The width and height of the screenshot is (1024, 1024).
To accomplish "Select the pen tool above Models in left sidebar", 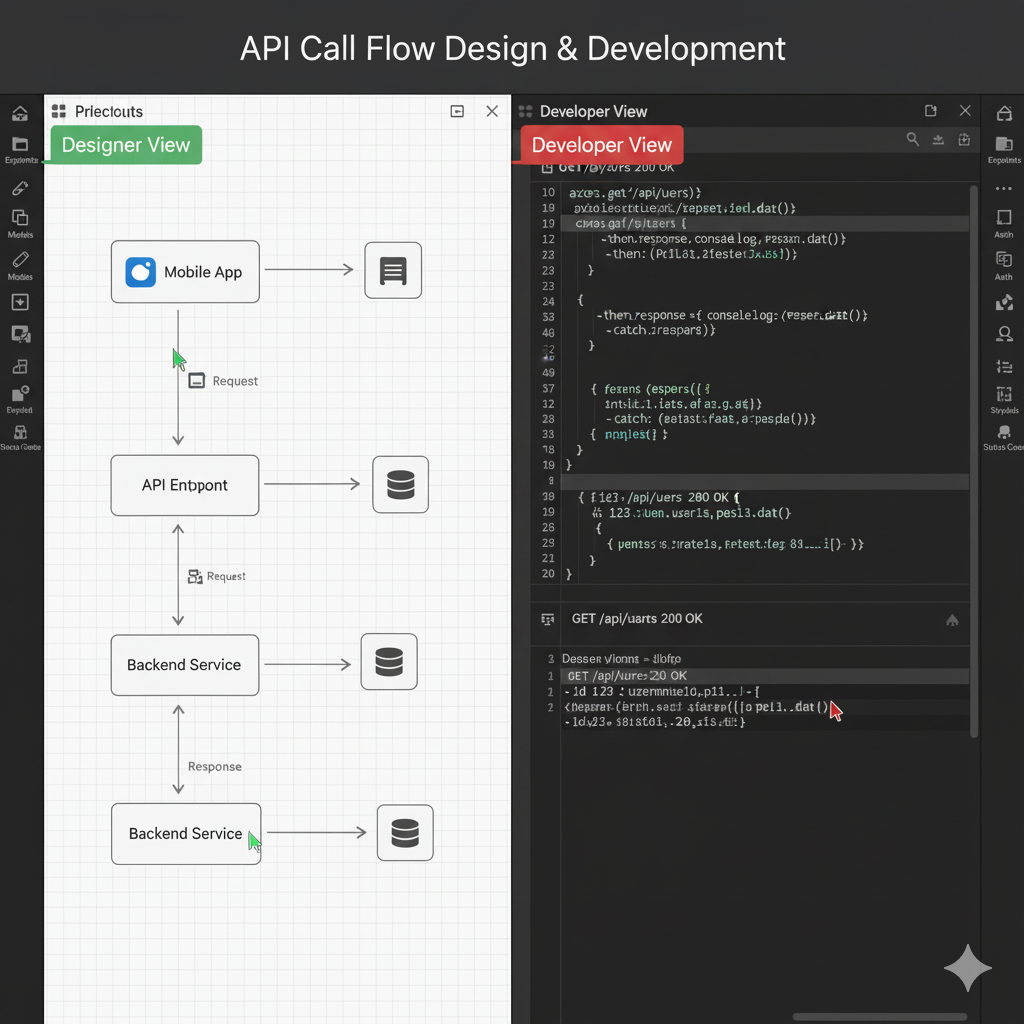I will [x=20, y=188].
